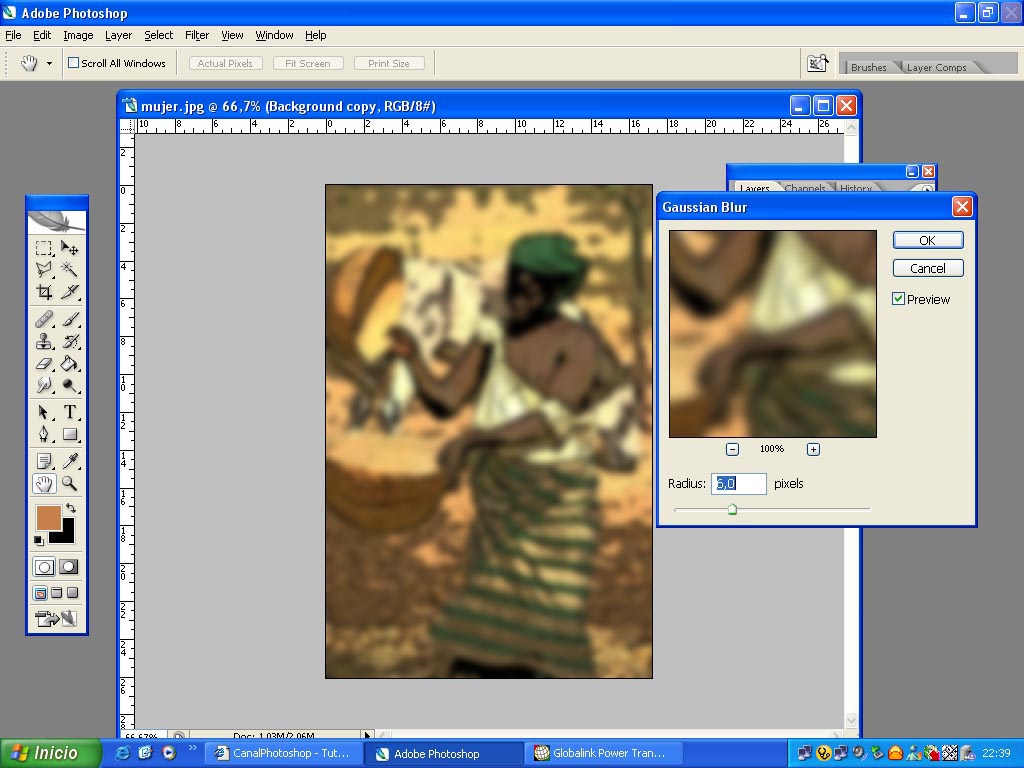Pick the Magic Wand tool
Viewport: 1024px width, 768px height.
(69, 270)
